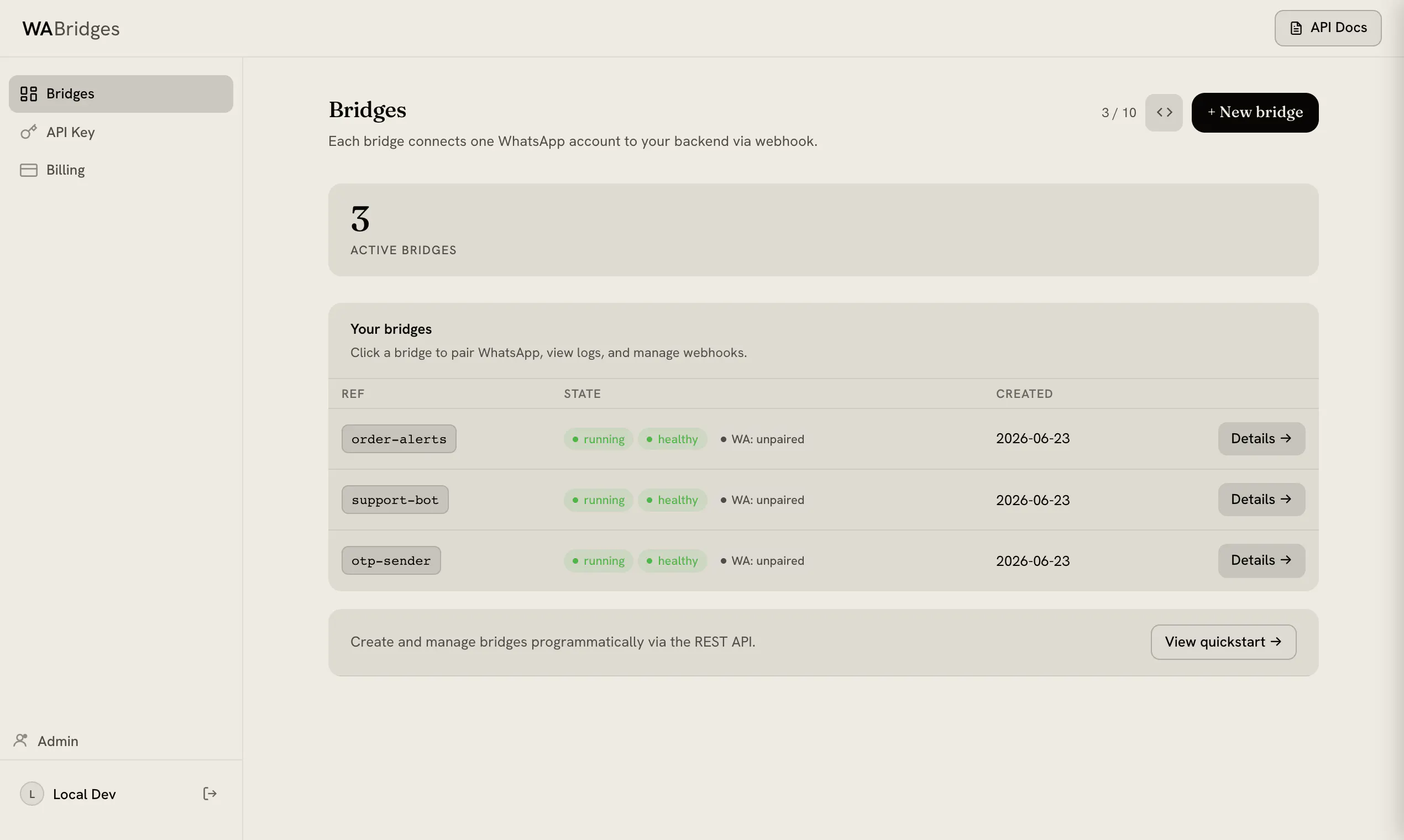1404x840 pixels.
Task: Open the Bridges sidebar item
Action: click(x=121, y=93)
